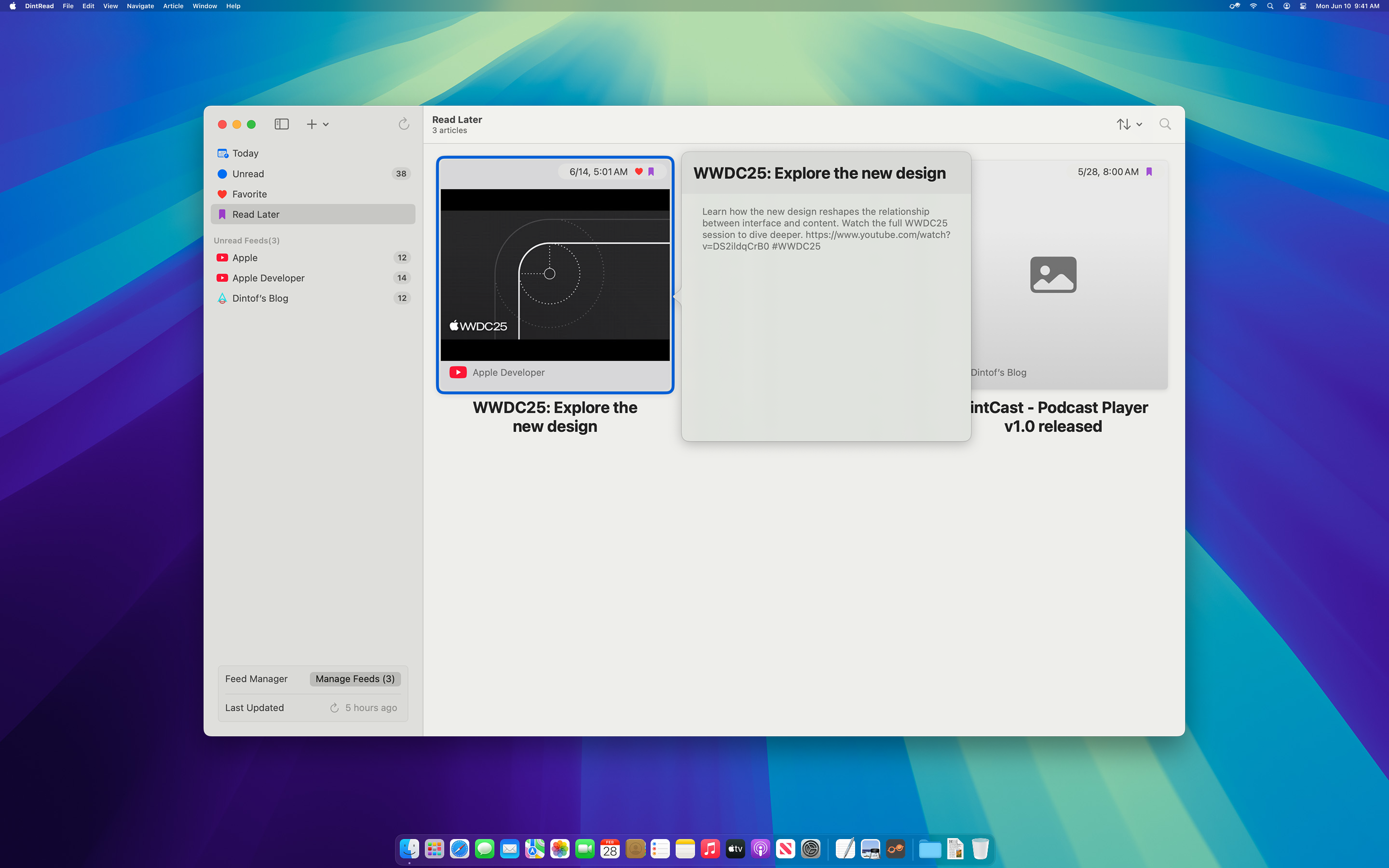Image resolution: width=1389 pixels, height=868 pixels.
Task: Click the Unread count badge 38
Action: 401,174
